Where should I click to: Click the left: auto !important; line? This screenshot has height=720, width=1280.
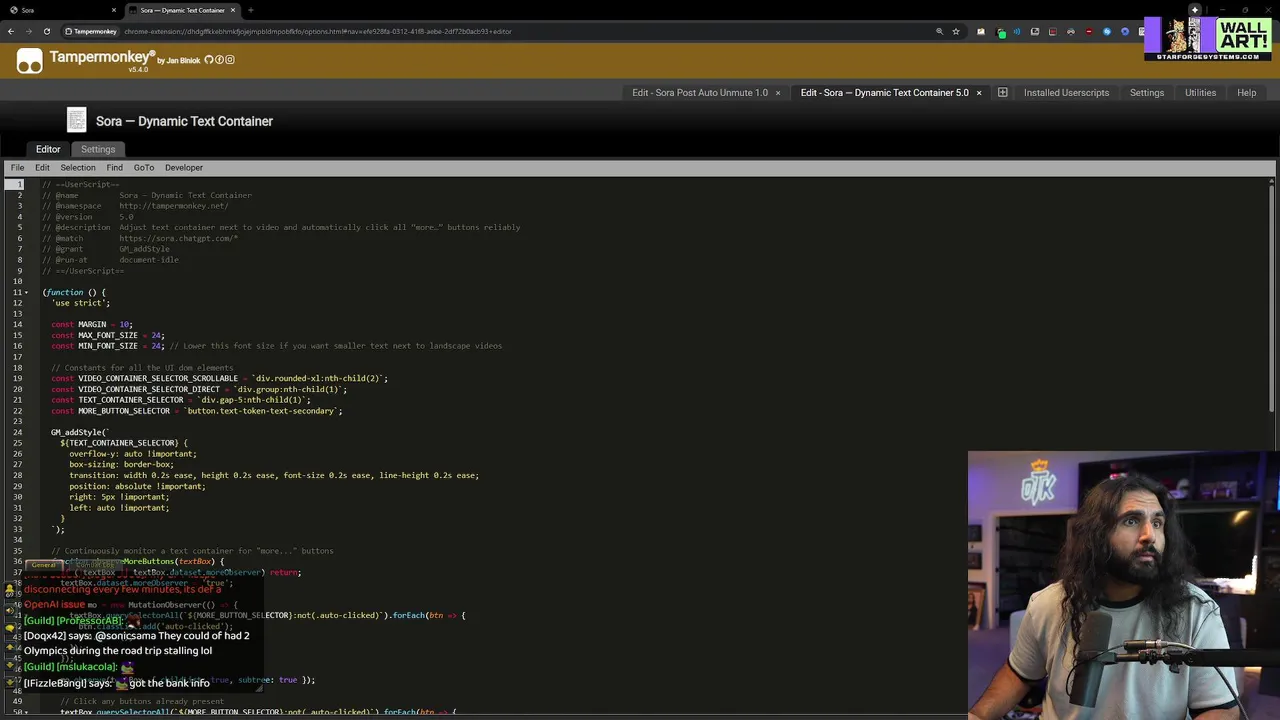(x=119, y=508)
